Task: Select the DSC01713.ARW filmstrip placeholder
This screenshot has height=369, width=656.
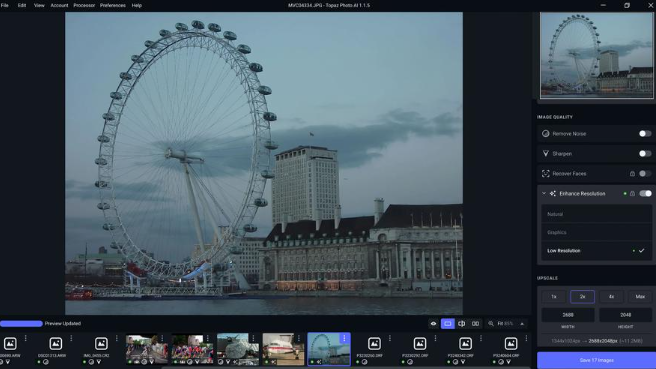Action: coord(55,344)
